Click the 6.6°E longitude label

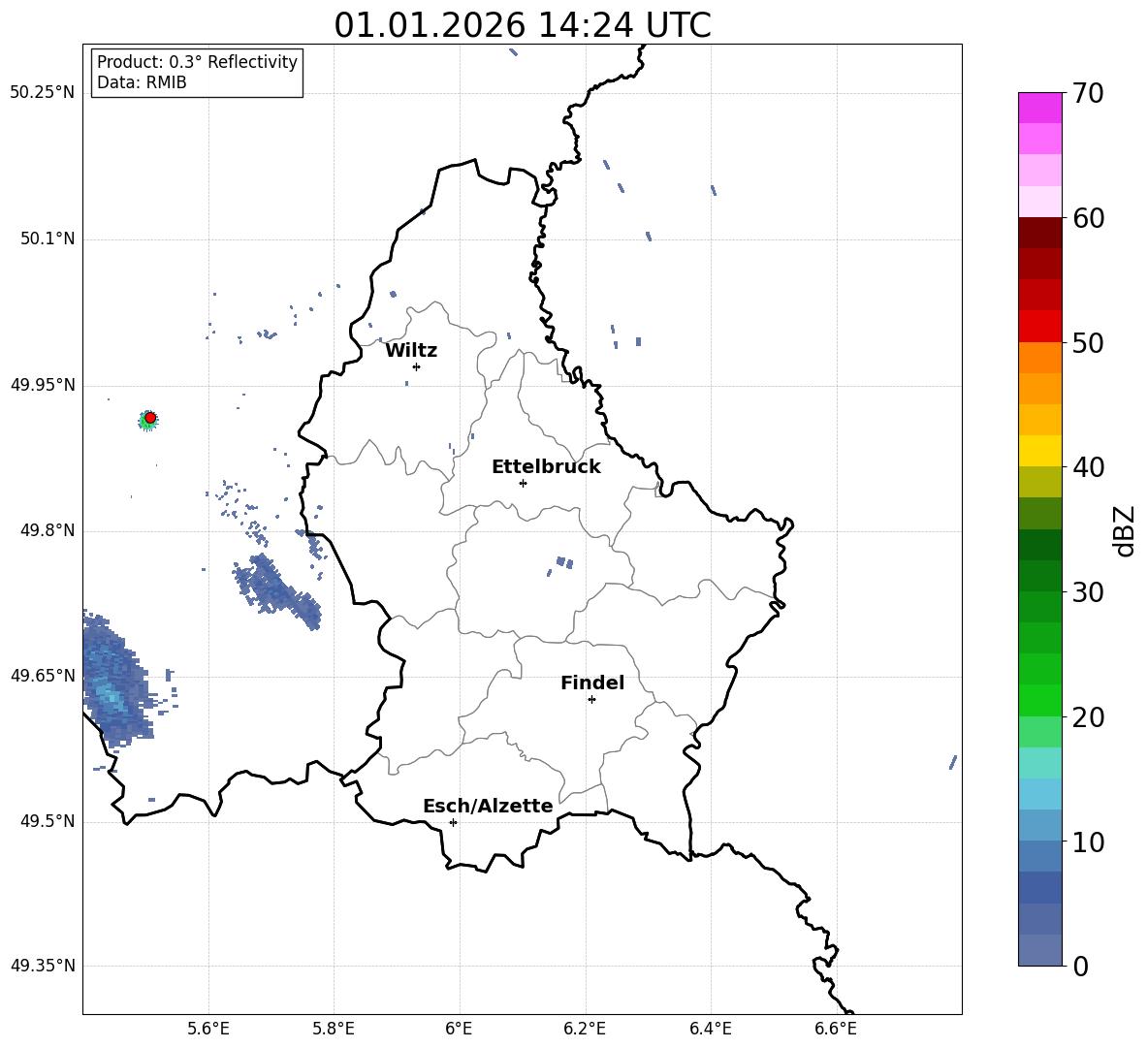(836, 1030)
